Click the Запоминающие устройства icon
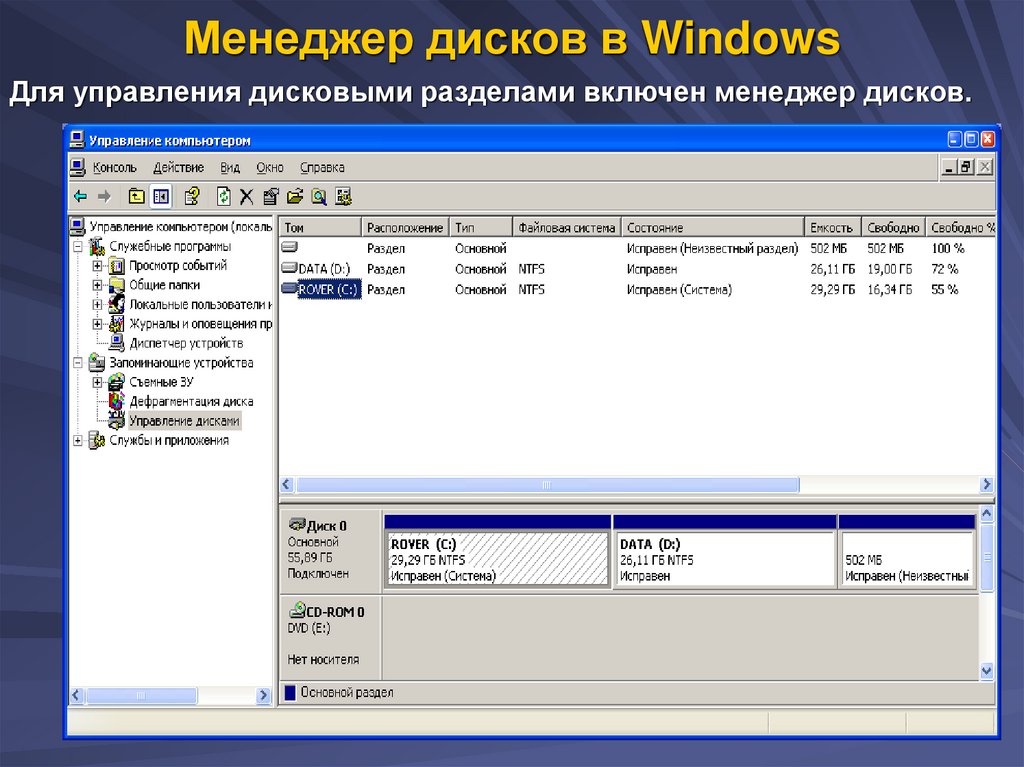Screen dimensions: 1024x767 97,362
